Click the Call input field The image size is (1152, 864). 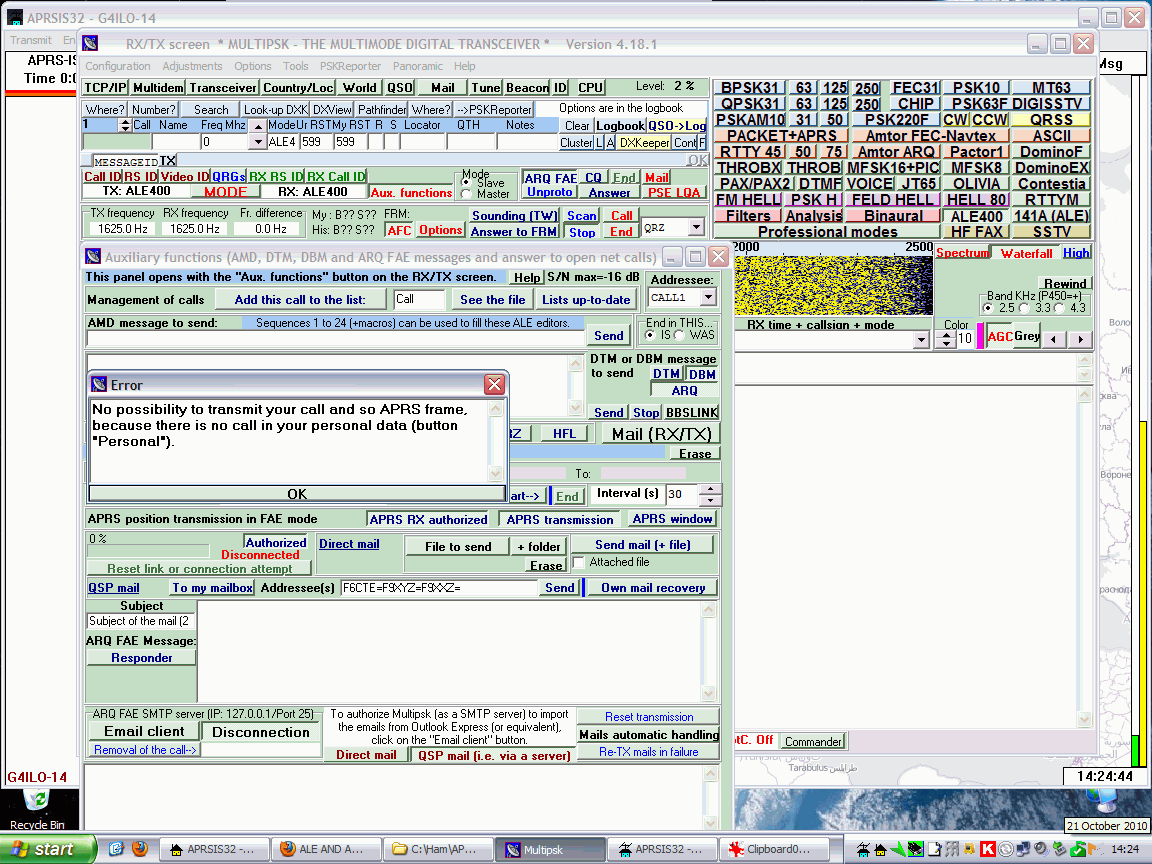pos(419,299)
